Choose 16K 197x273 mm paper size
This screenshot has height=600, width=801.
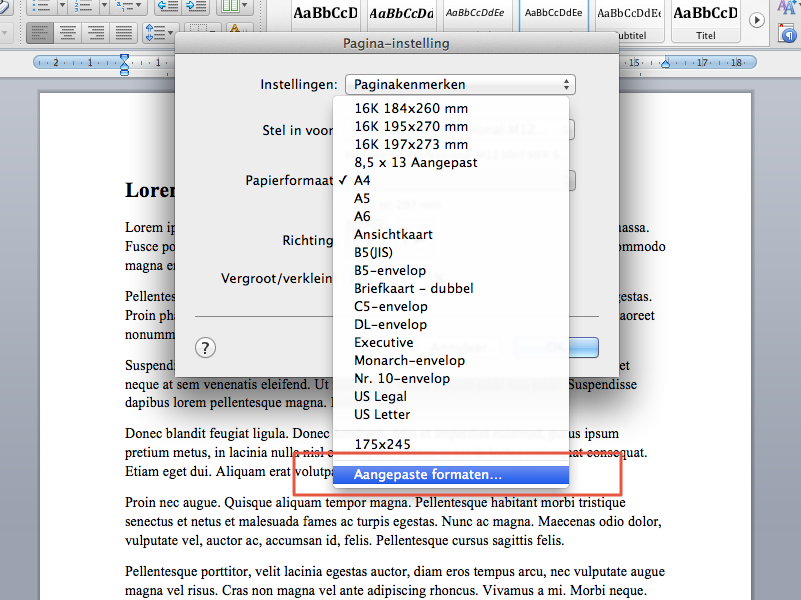click(451, 144)
